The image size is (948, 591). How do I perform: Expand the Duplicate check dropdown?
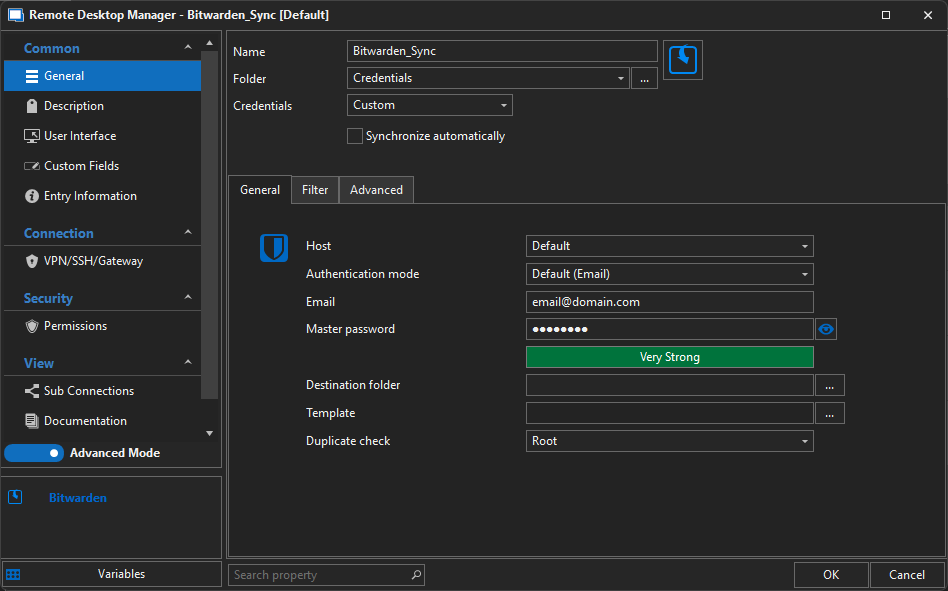tap(669, 441)
